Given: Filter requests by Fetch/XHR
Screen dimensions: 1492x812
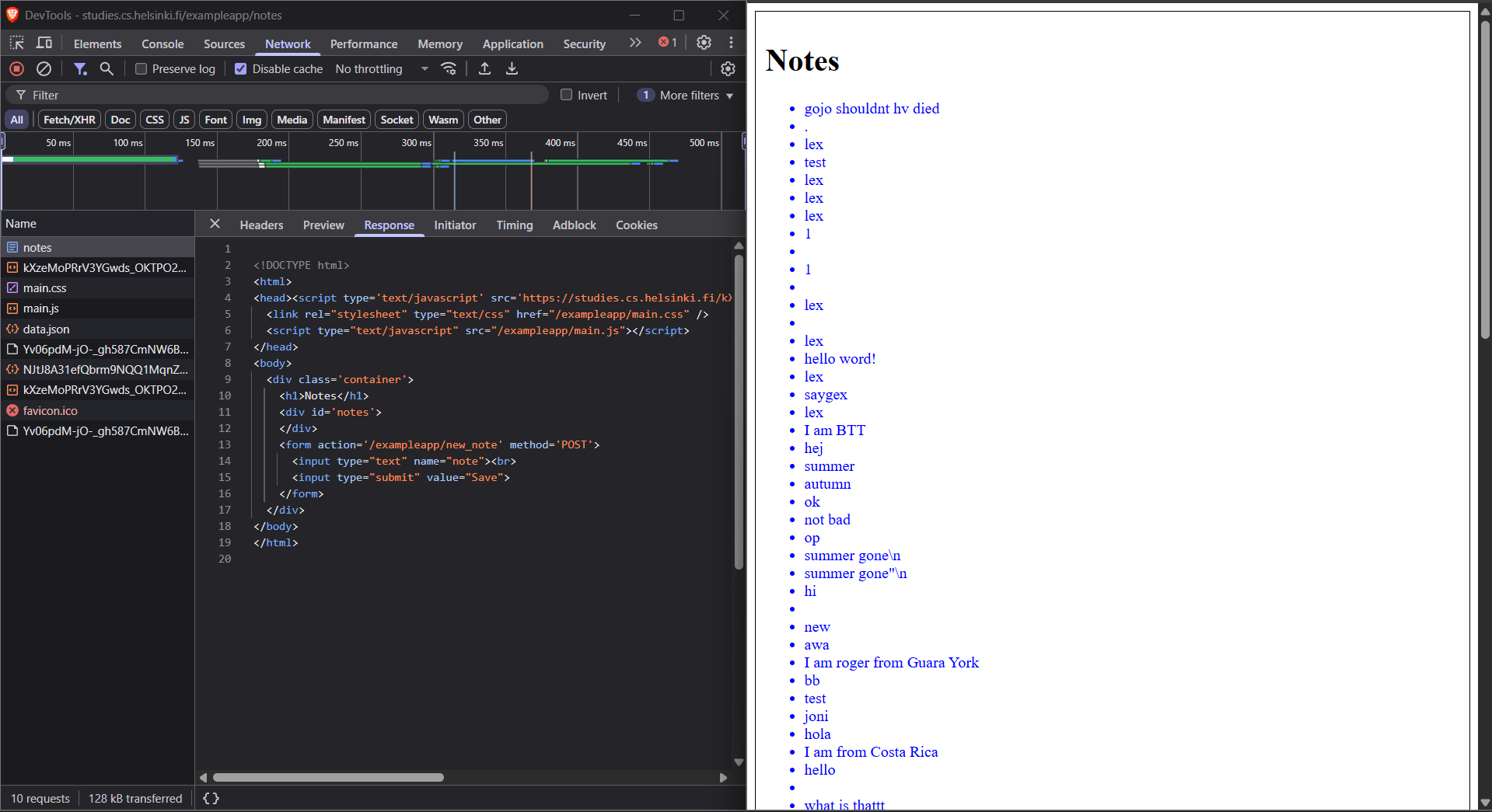Looking at the screenshot, I should click(x=69, y=120).
